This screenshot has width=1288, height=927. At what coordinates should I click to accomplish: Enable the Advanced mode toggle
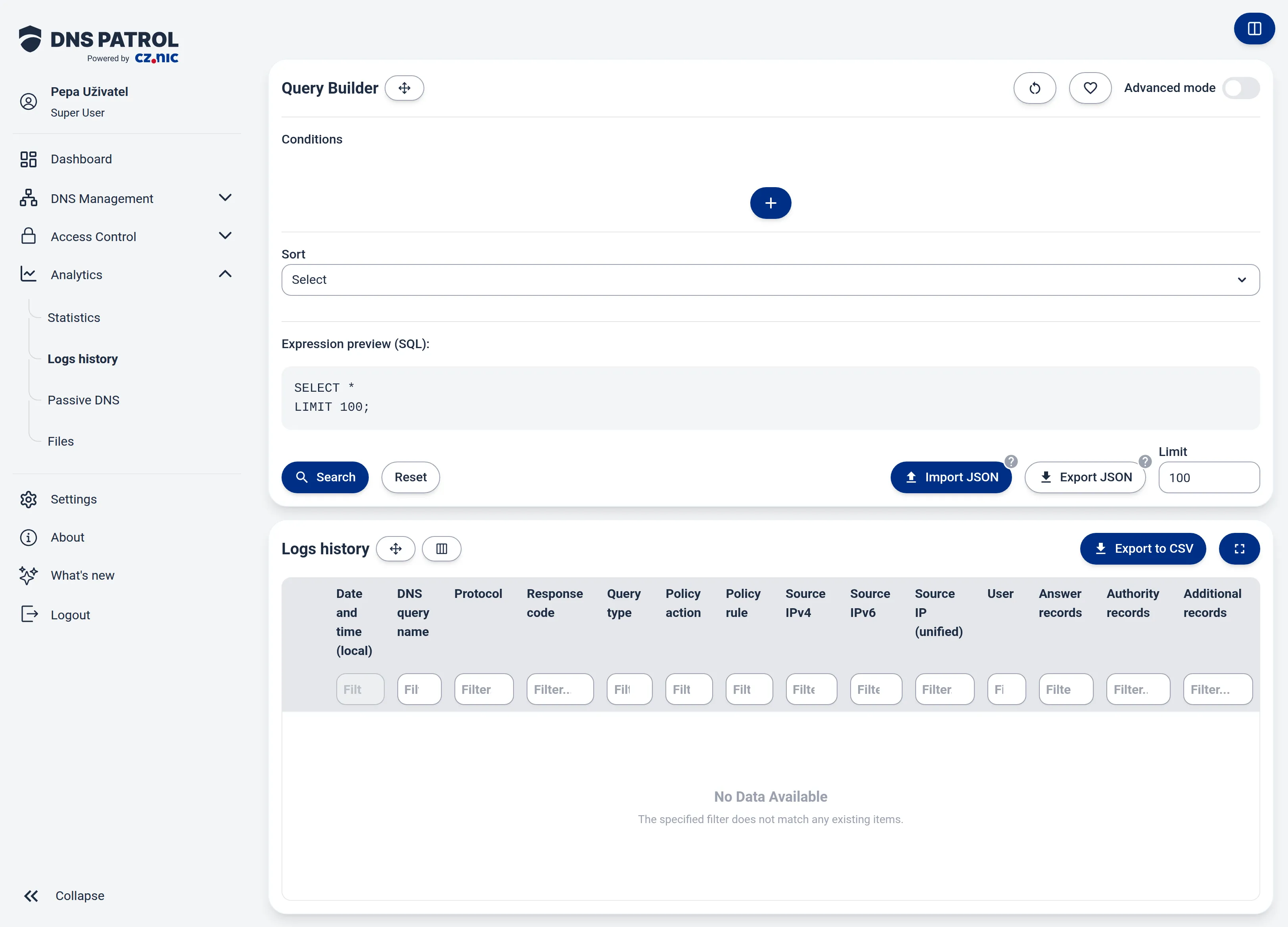[x=1241, y=88]
